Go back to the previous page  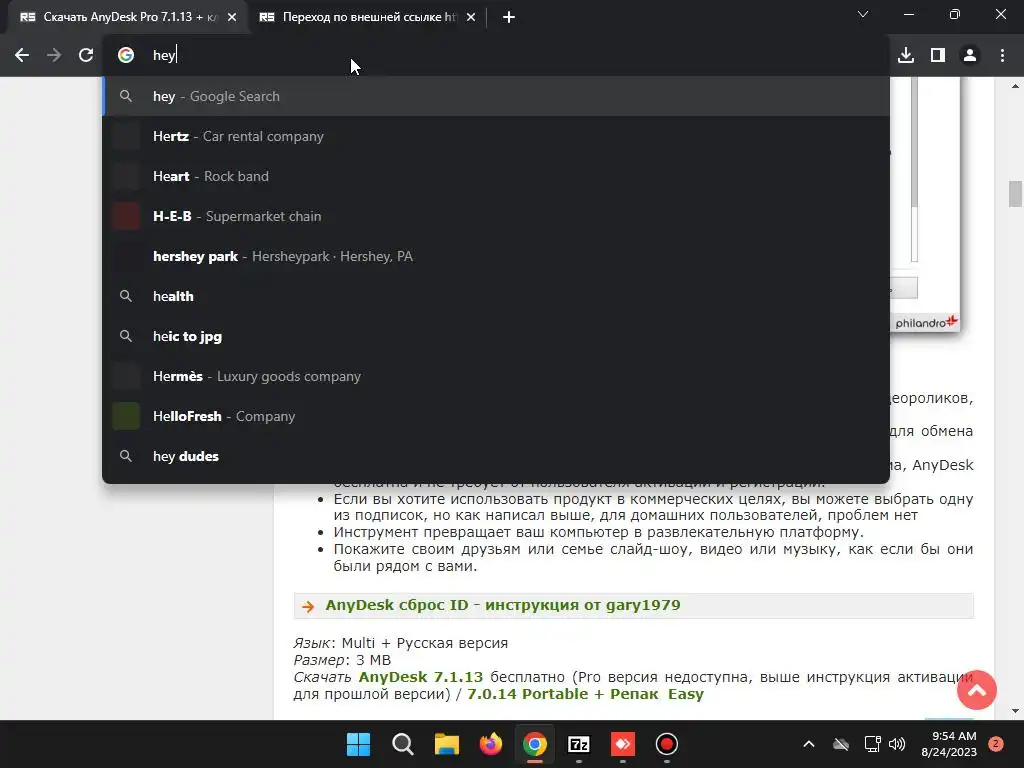coord(22,56)
